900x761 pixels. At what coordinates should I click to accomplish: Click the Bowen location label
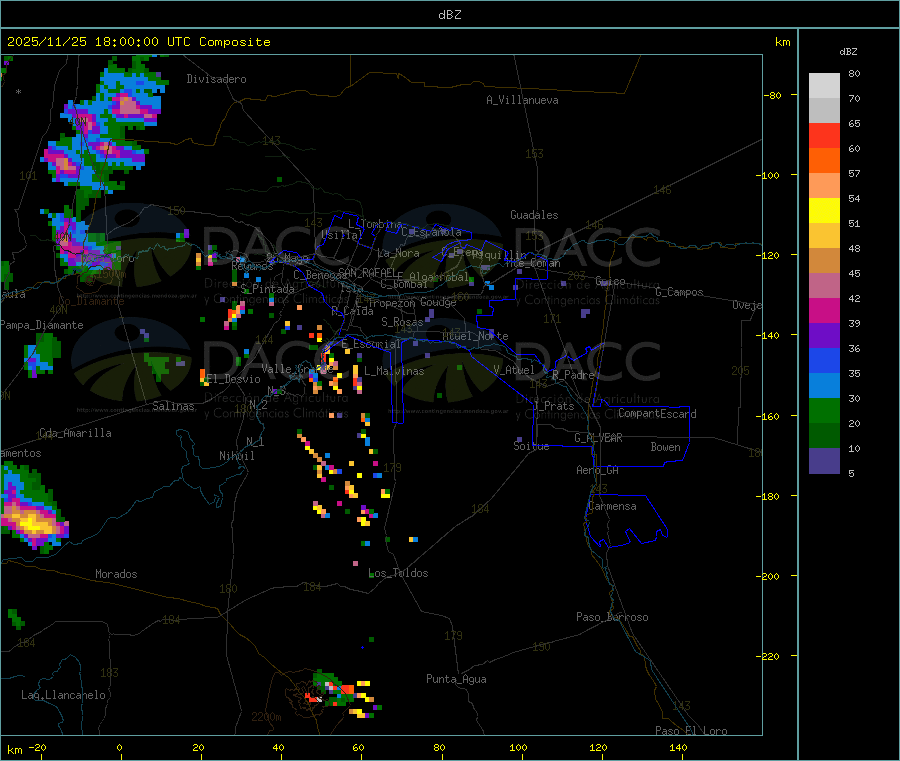(x=665, y=447)
